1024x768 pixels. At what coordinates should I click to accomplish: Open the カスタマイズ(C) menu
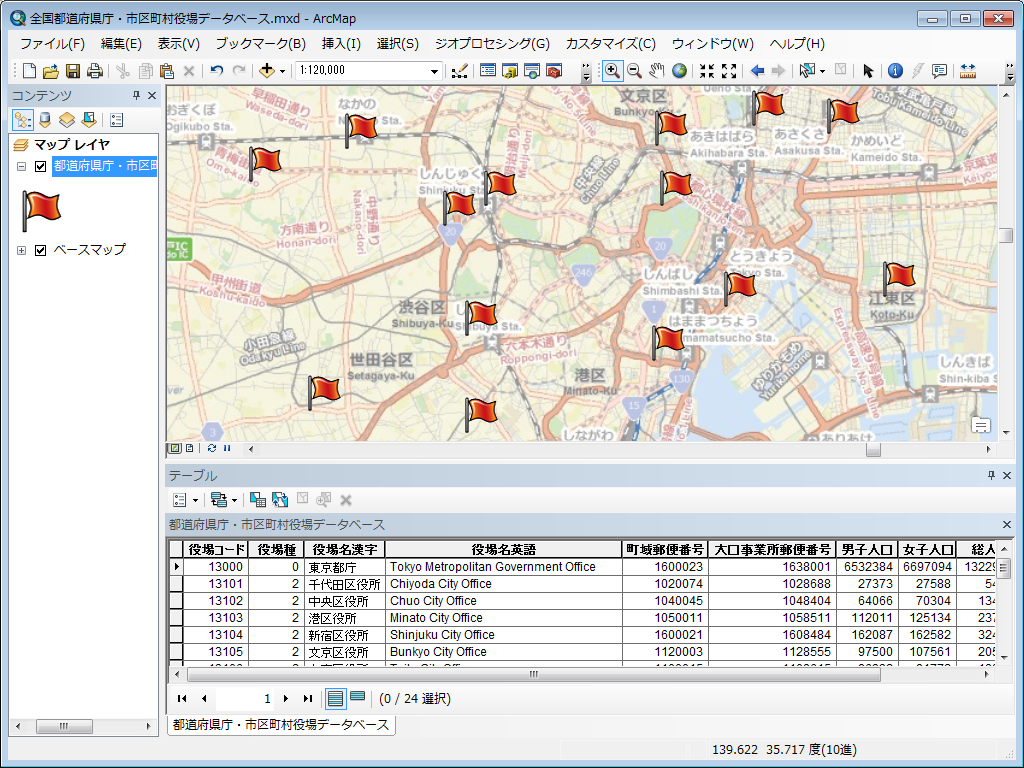[x=611, y=44]
